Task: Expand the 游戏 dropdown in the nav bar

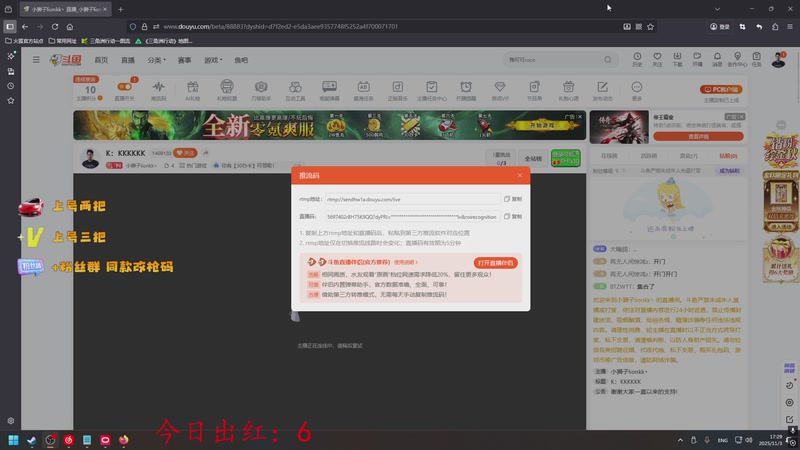Action: [213, 60]
